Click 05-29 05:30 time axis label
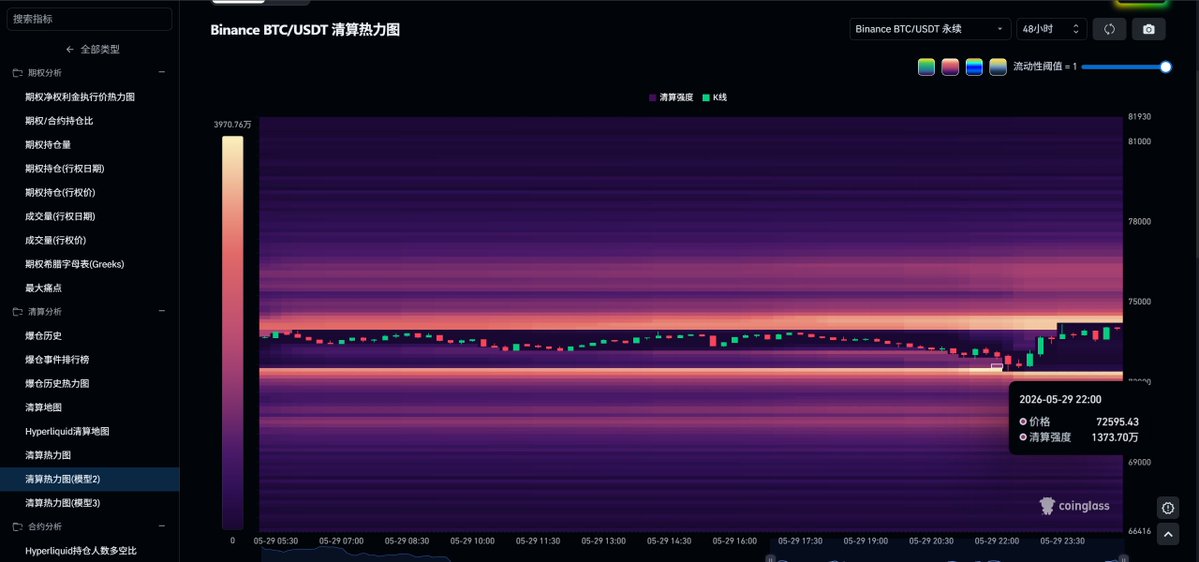 coord(276,541)
